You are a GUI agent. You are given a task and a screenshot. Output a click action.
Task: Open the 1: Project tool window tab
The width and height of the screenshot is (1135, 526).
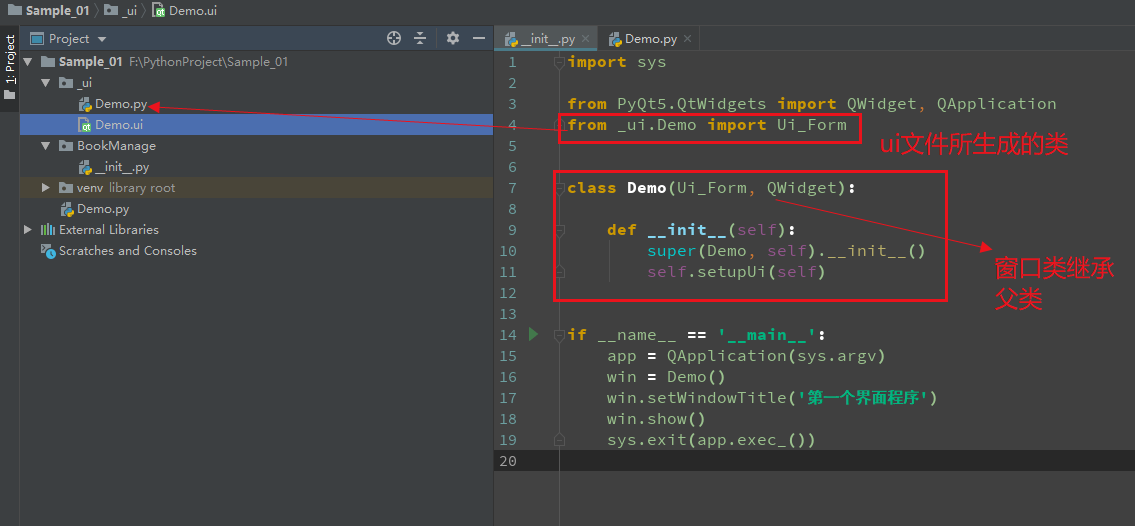coord(9,67)
